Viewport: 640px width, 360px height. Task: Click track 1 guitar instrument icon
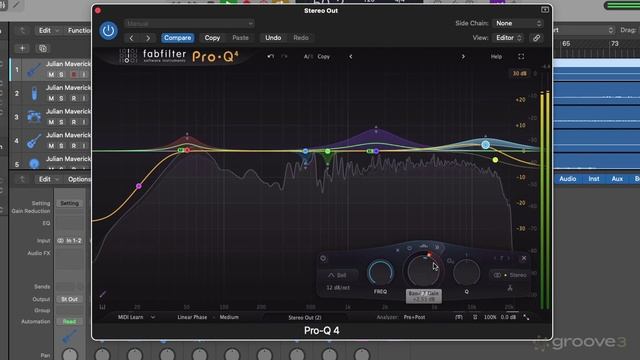34,70
